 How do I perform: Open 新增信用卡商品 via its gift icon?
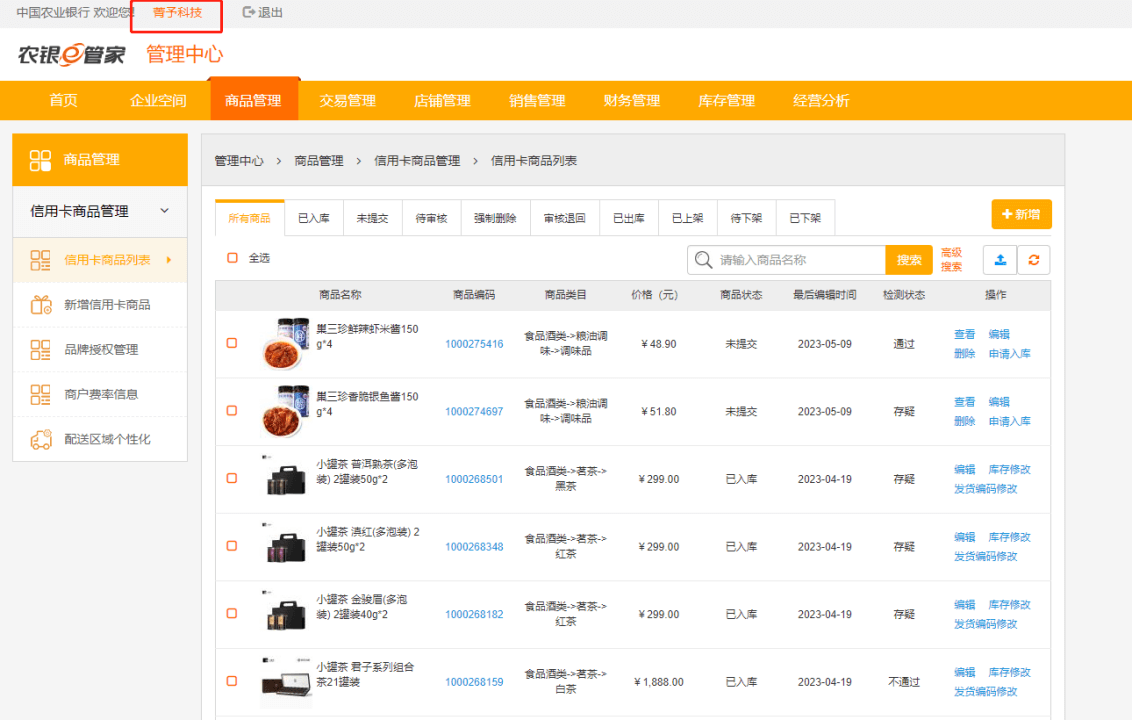40,305
